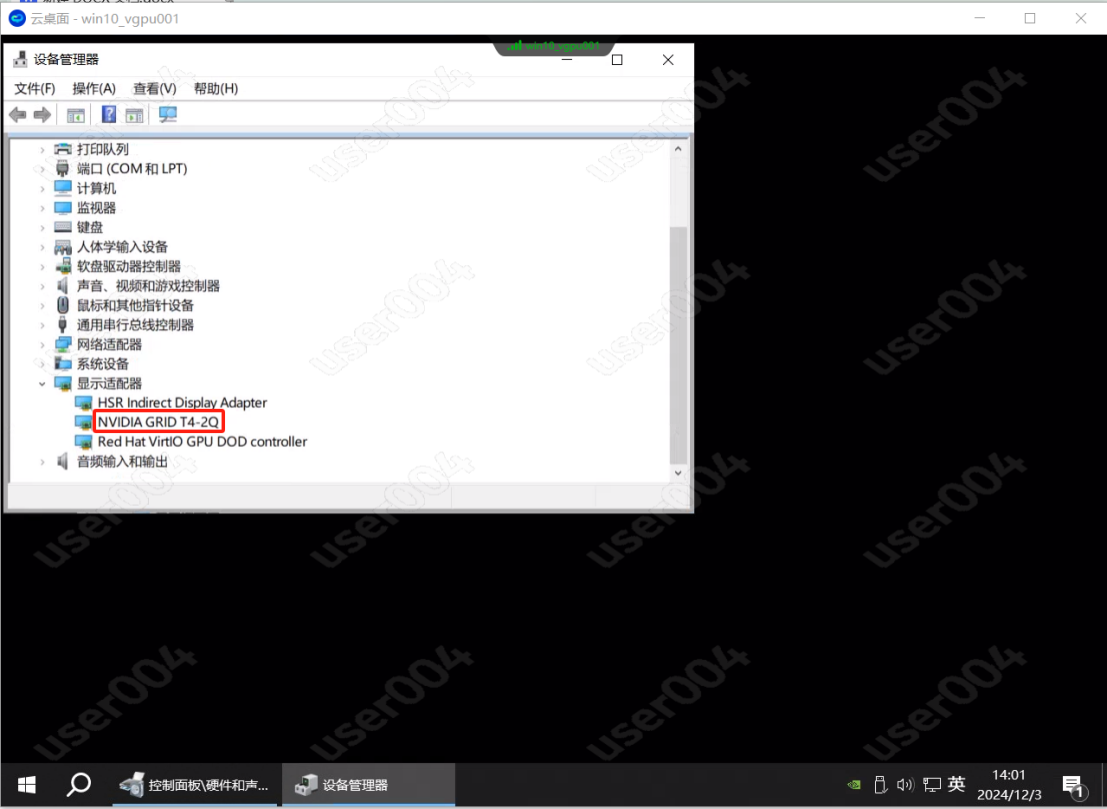Viewport: 1107px width, 809px height.
Task: Expand the 打印队列 node
Action: tap(42, 149)
